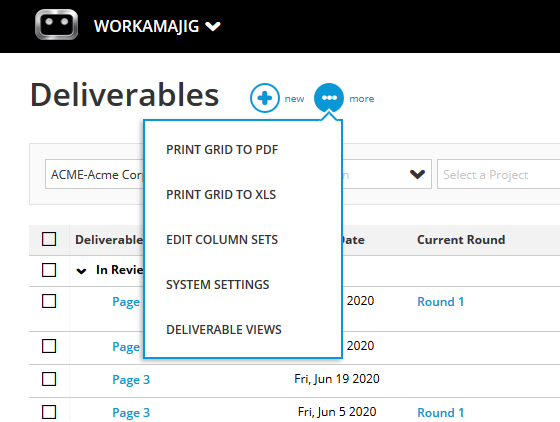The image size is (560, 422).
Task: Open Round 1 link in first row
Action: pyautogui.click(x=441, y=302)
